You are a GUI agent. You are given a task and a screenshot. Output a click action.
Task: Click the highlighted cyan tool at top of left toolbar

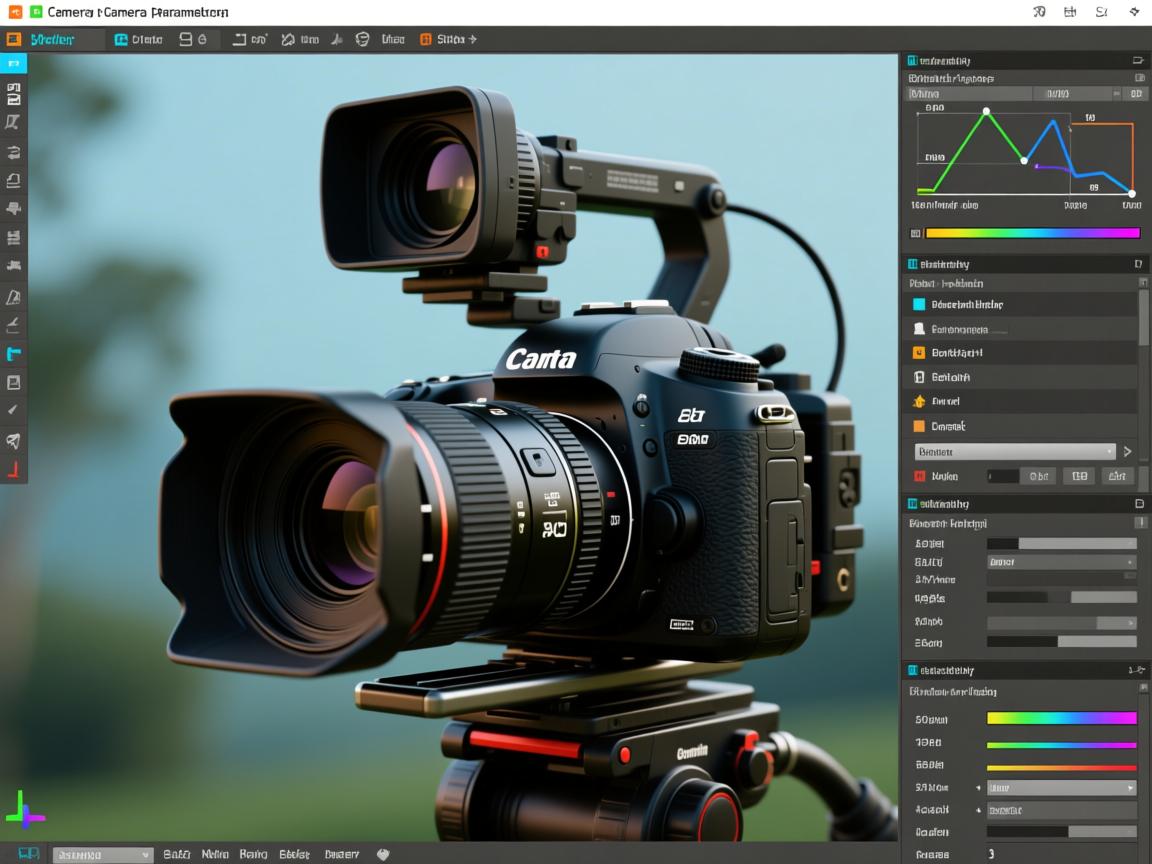[13, 64]
